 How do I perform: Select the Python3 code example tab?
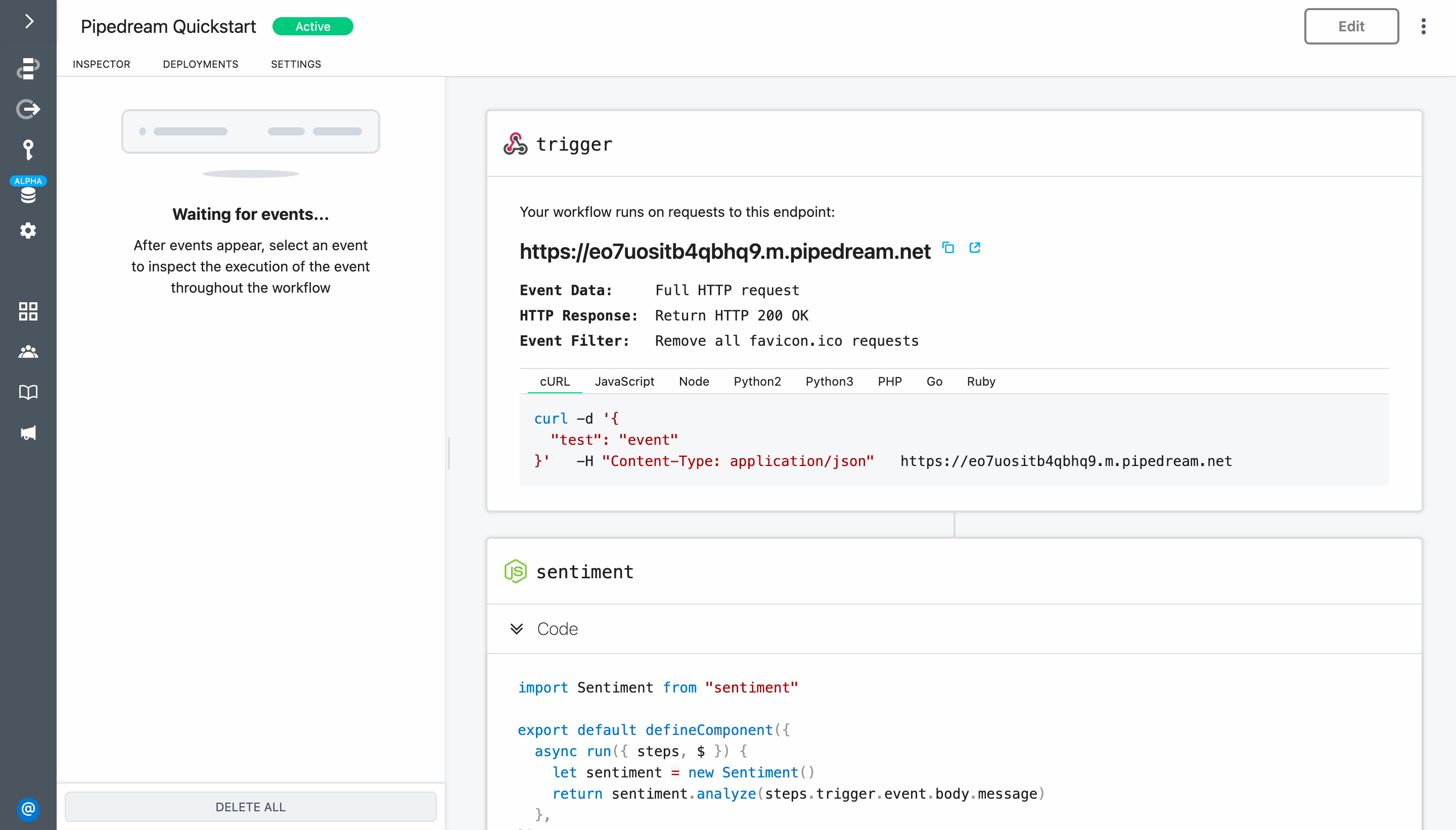coord(829,381)
